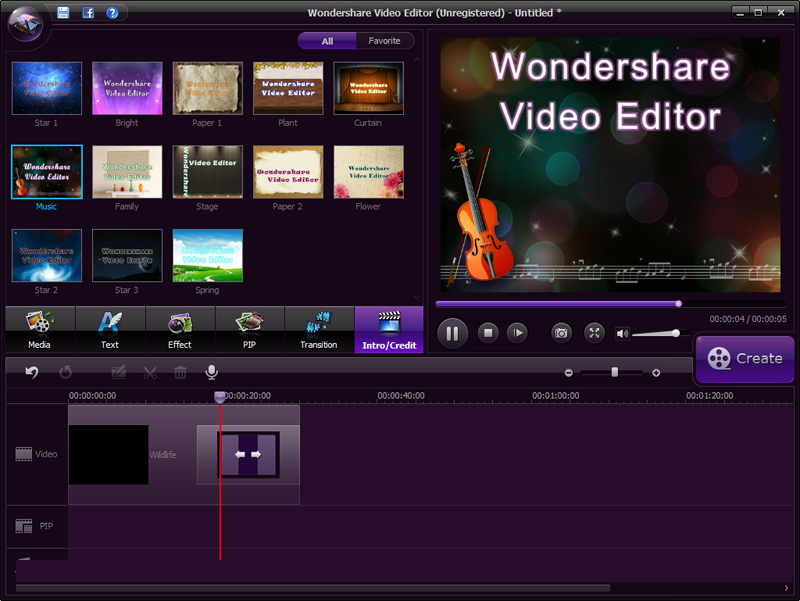Click the Save project icon

tap(63, 13)
